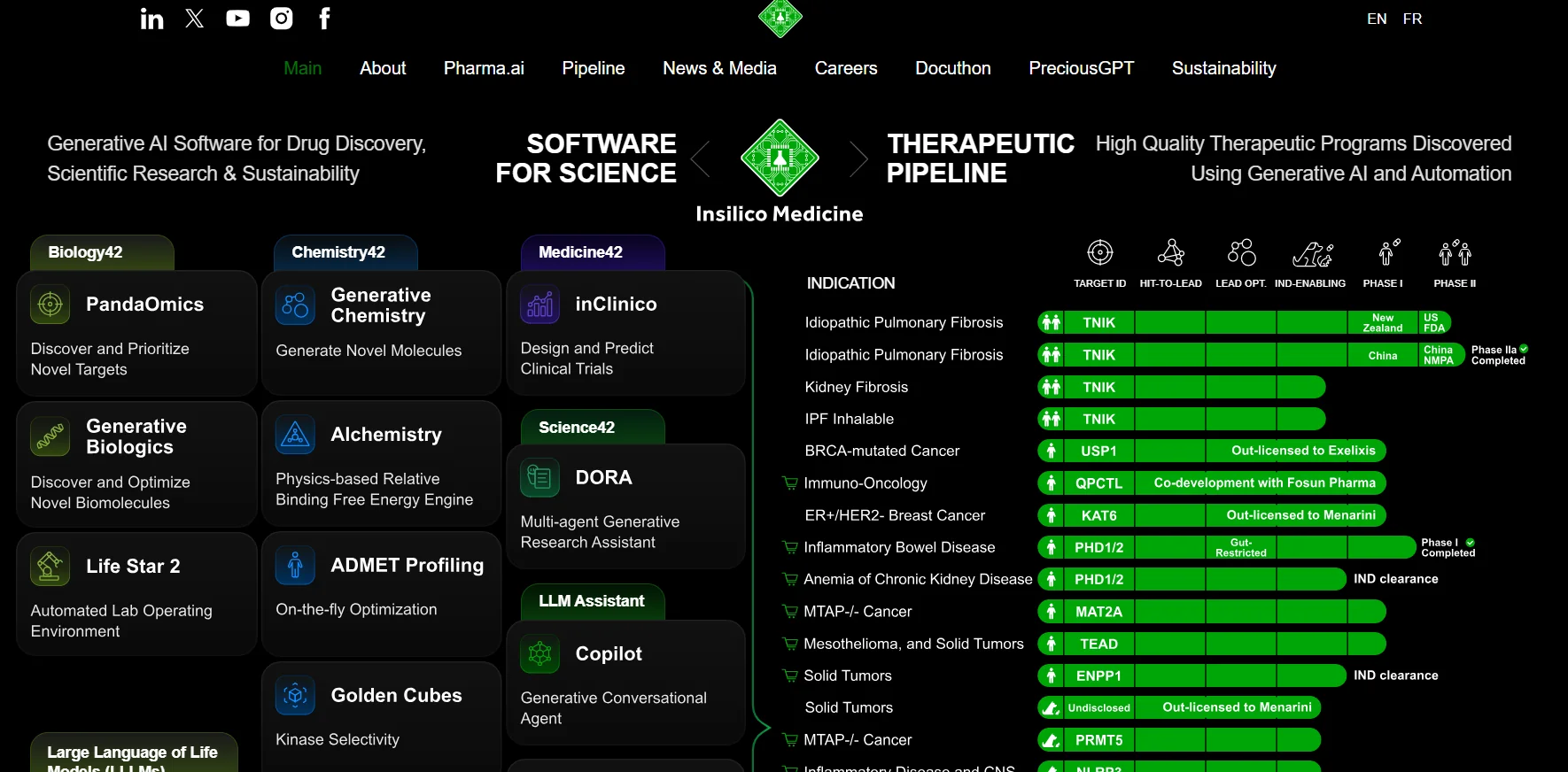Open the YouTube icon
The height and width of the screenshot is (772, 1568).
[237, 19]
